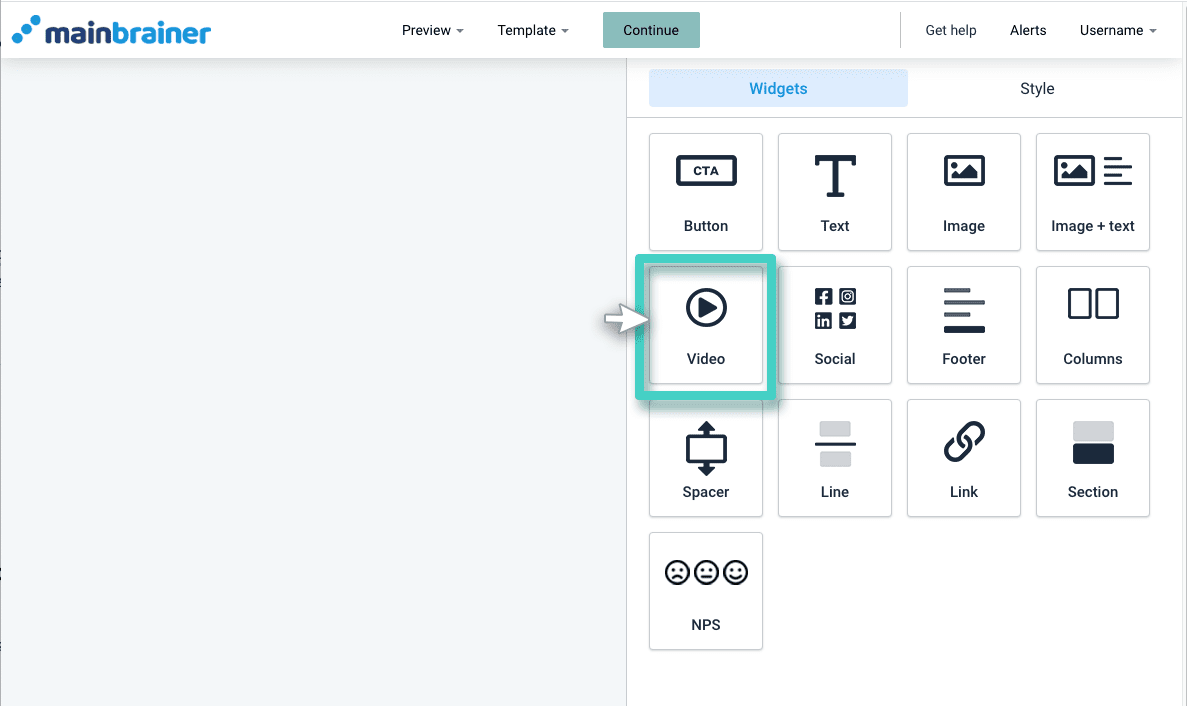Click the Video widget play icon
1187x706 pixels.
(706, 308)
